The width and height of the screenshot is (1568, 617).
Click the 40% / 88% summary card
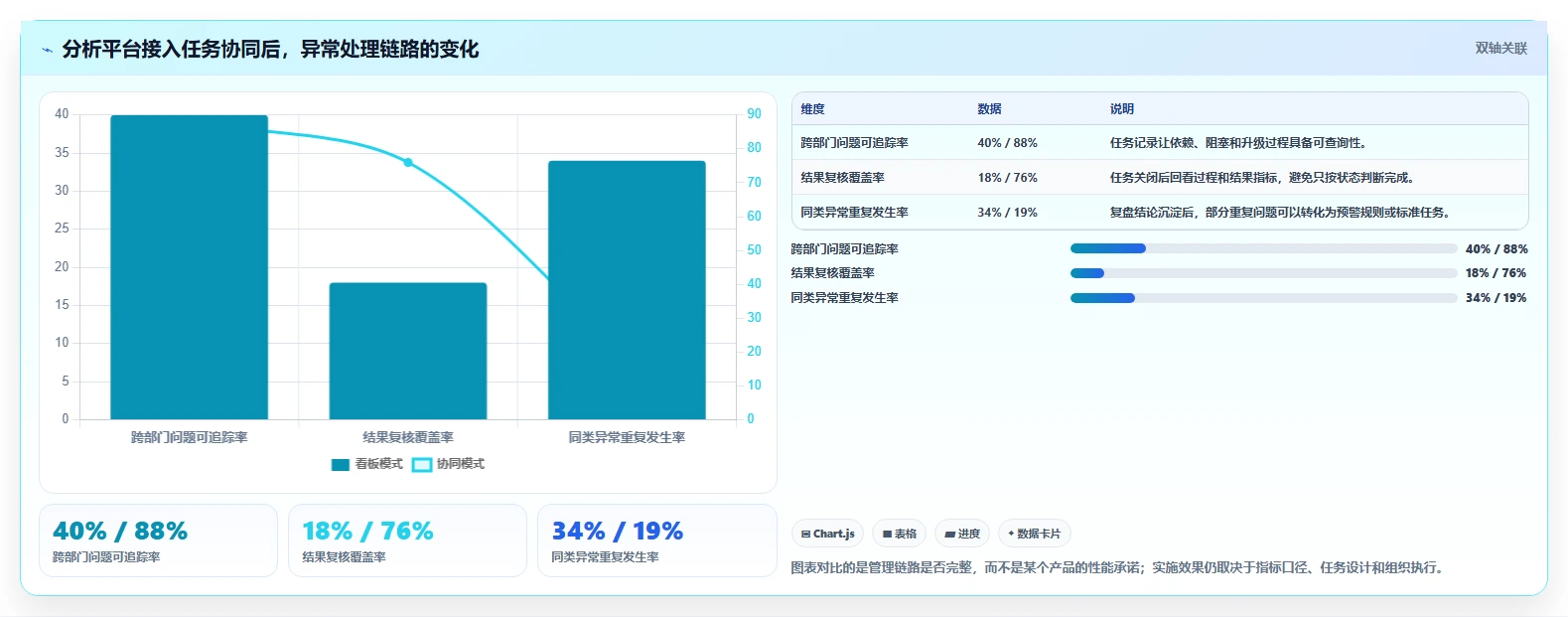pyautogui.click(x=158, y=540)
